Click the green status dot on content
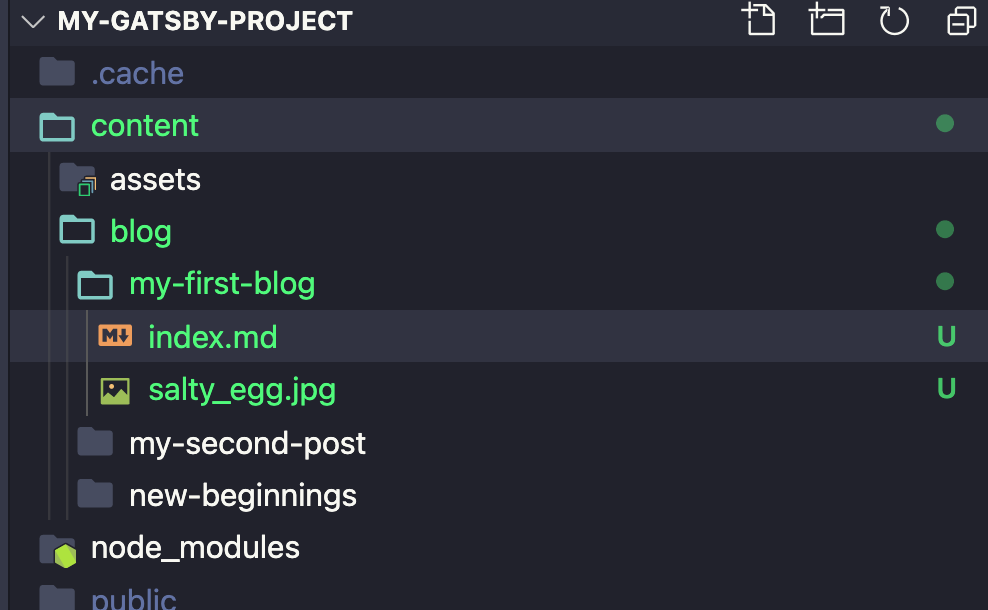This screenshot has height=610, width=988. [944, 124]
